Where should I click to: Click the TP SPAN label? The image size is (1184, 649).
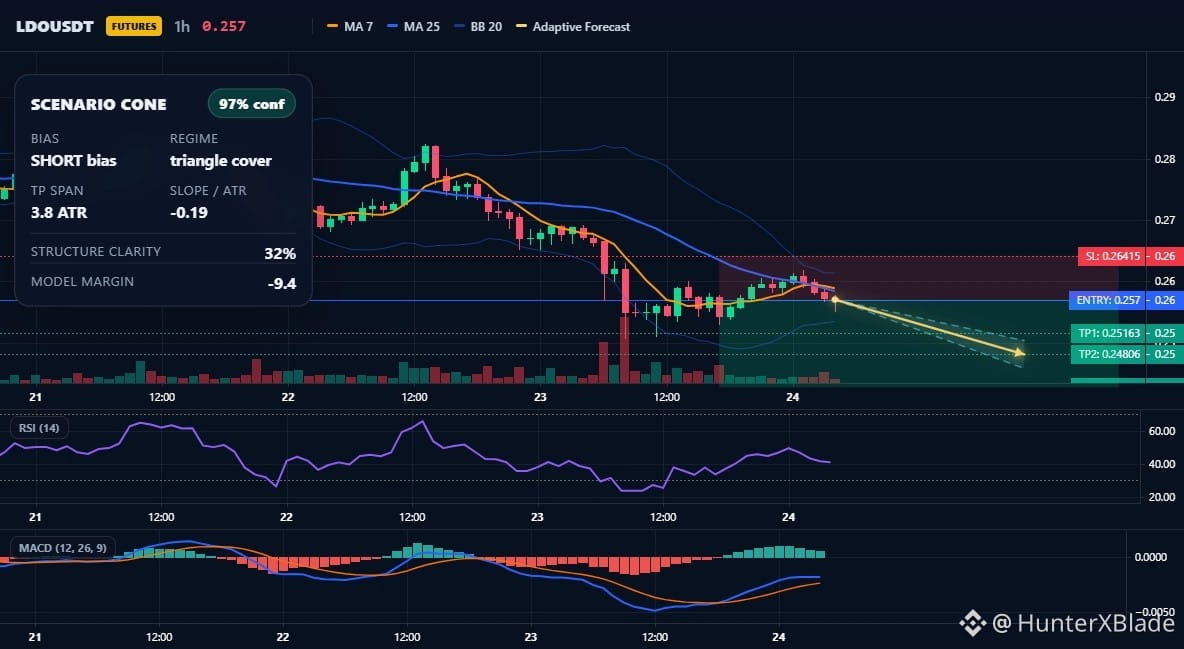click(x=57, y=190)
